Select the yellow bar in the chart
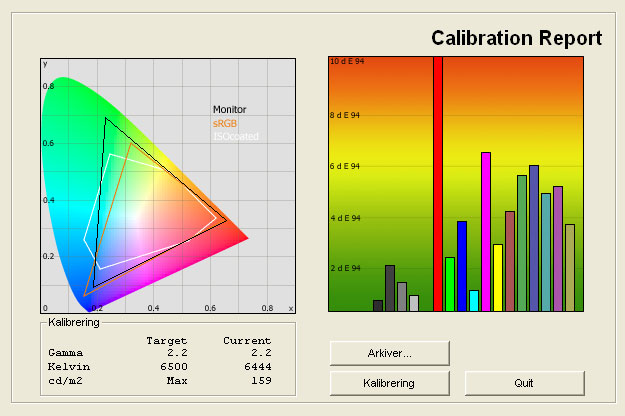The height and width of the screenshot is (416, 625). tap(498, 278)
